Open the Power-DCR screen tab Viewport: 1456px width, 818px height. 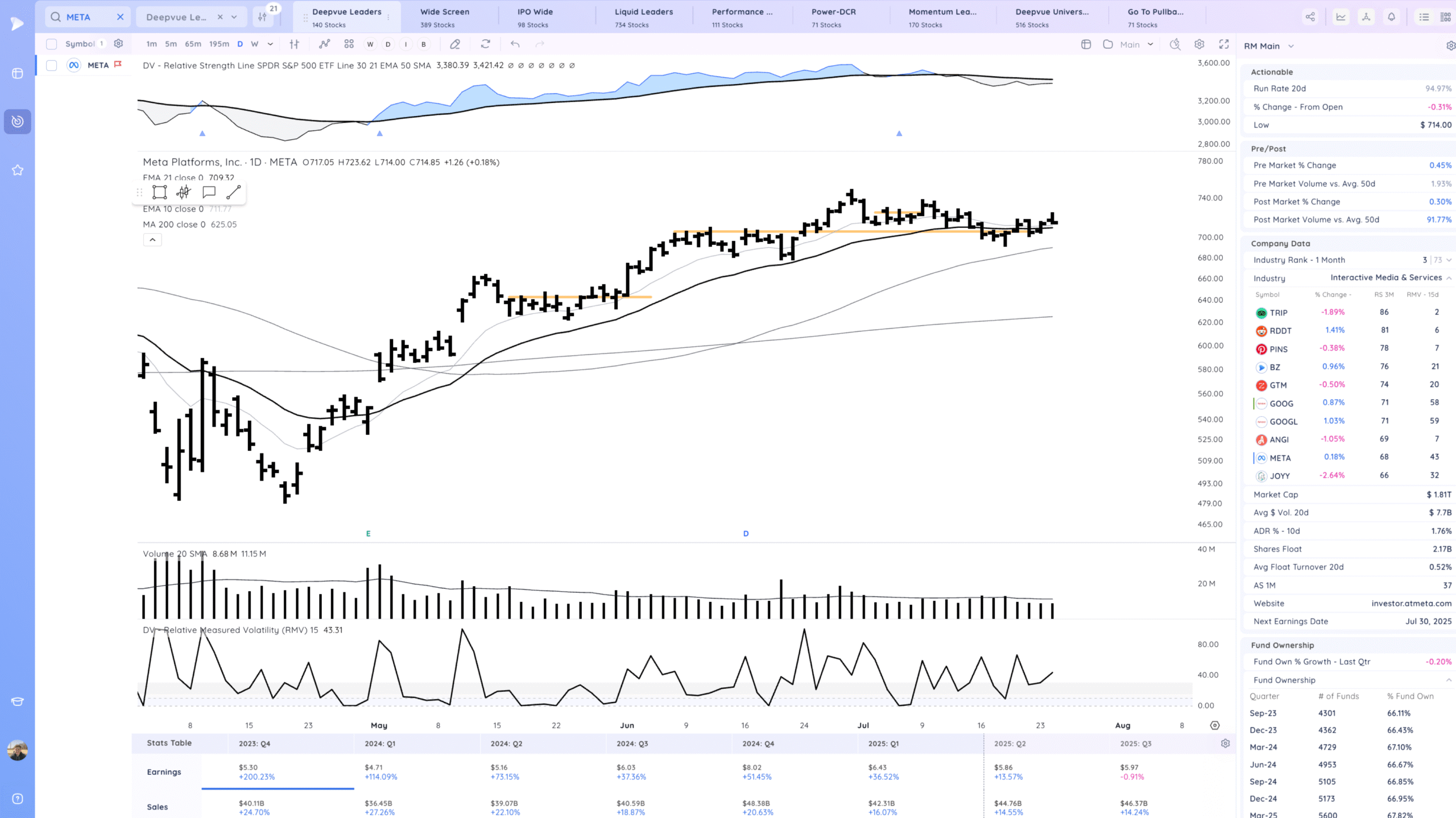tap(833, 17)
